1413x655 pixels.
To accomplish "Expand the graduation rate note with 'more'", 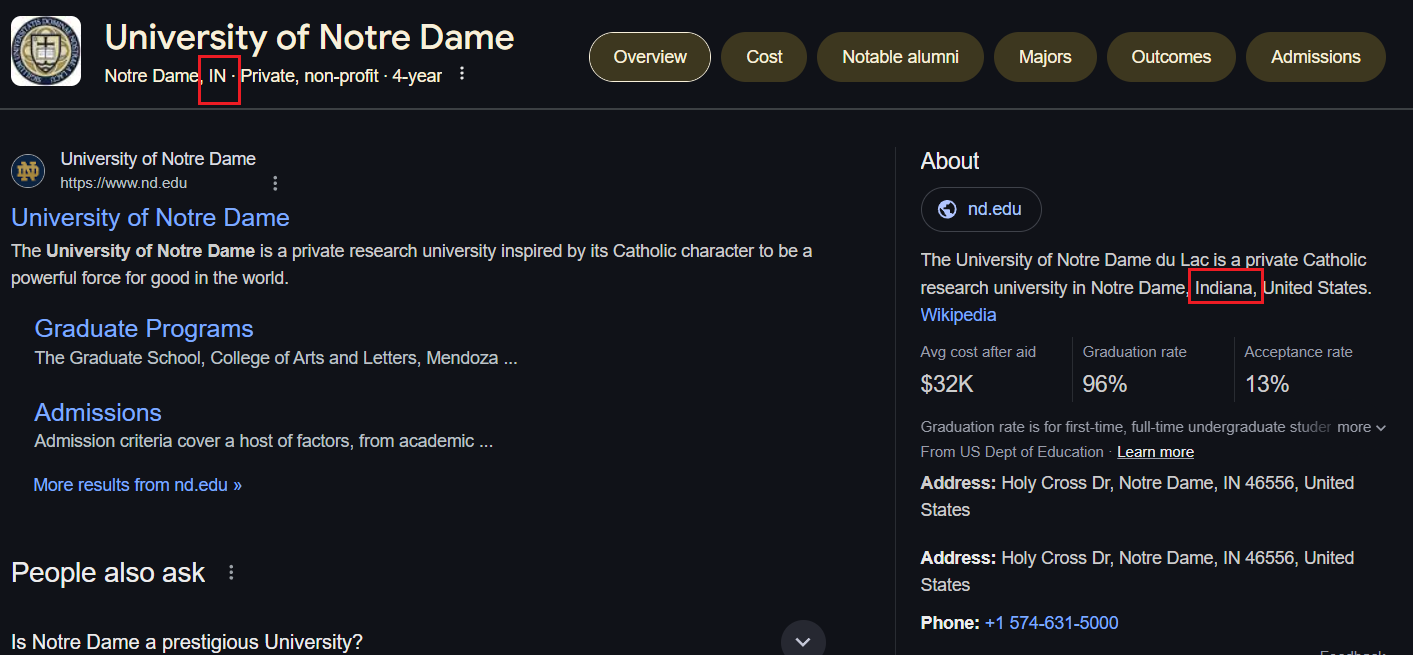I will 1362,427.
